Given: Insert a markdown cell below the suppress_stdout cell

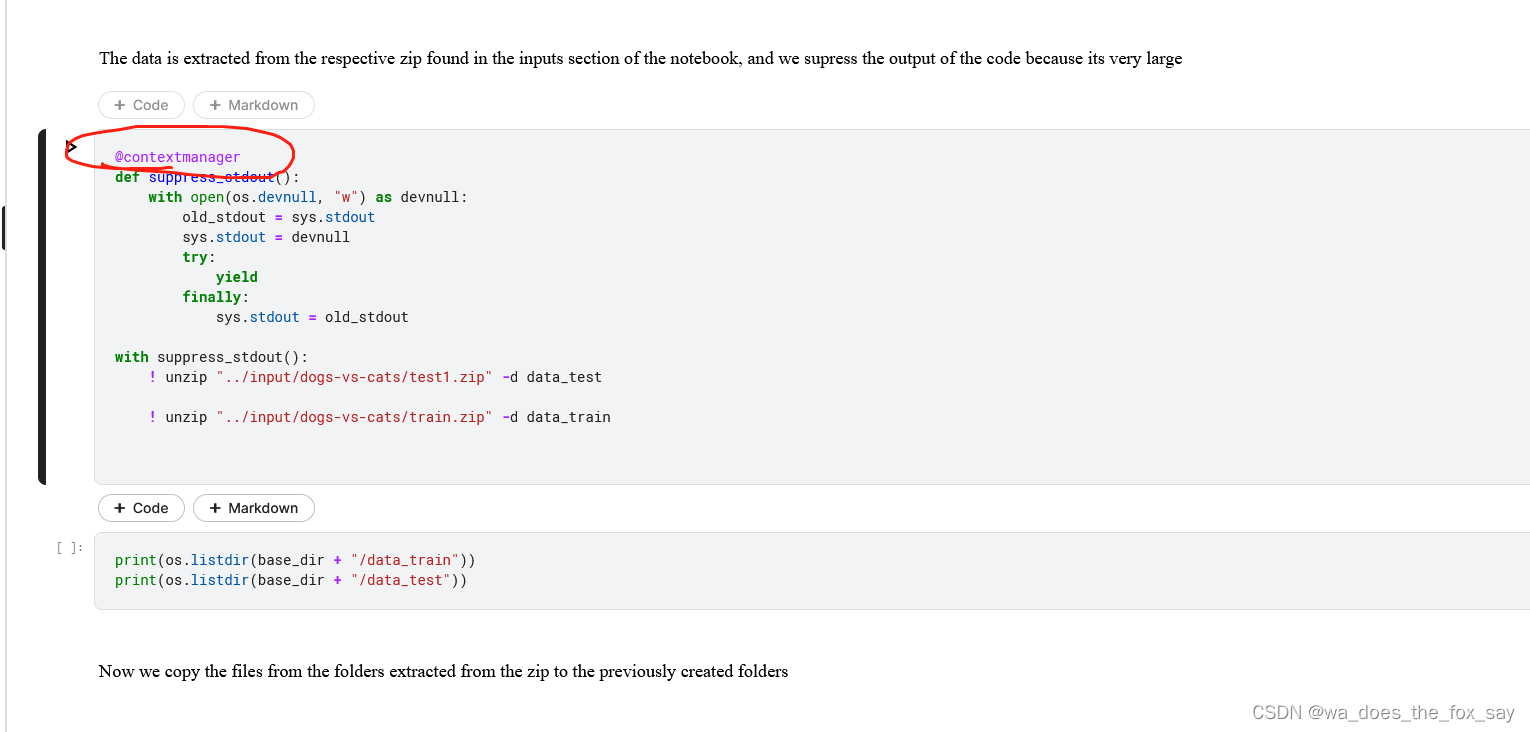Looking at the screenshot, I should [x=254, y=508].
